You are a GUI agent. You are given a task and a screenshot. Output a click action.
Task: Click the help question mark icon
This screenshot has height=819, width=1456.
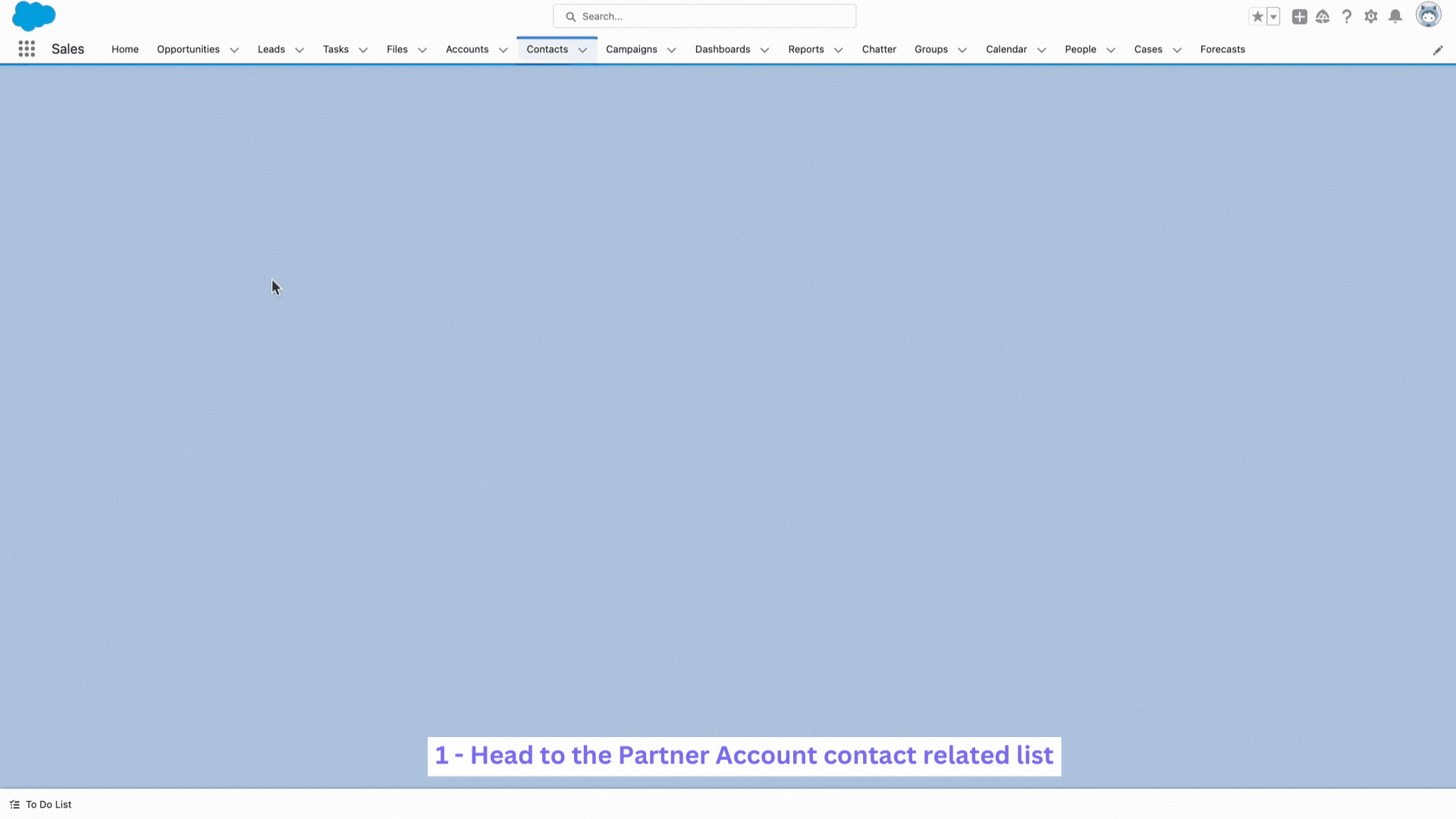[x=1347, y=16]
